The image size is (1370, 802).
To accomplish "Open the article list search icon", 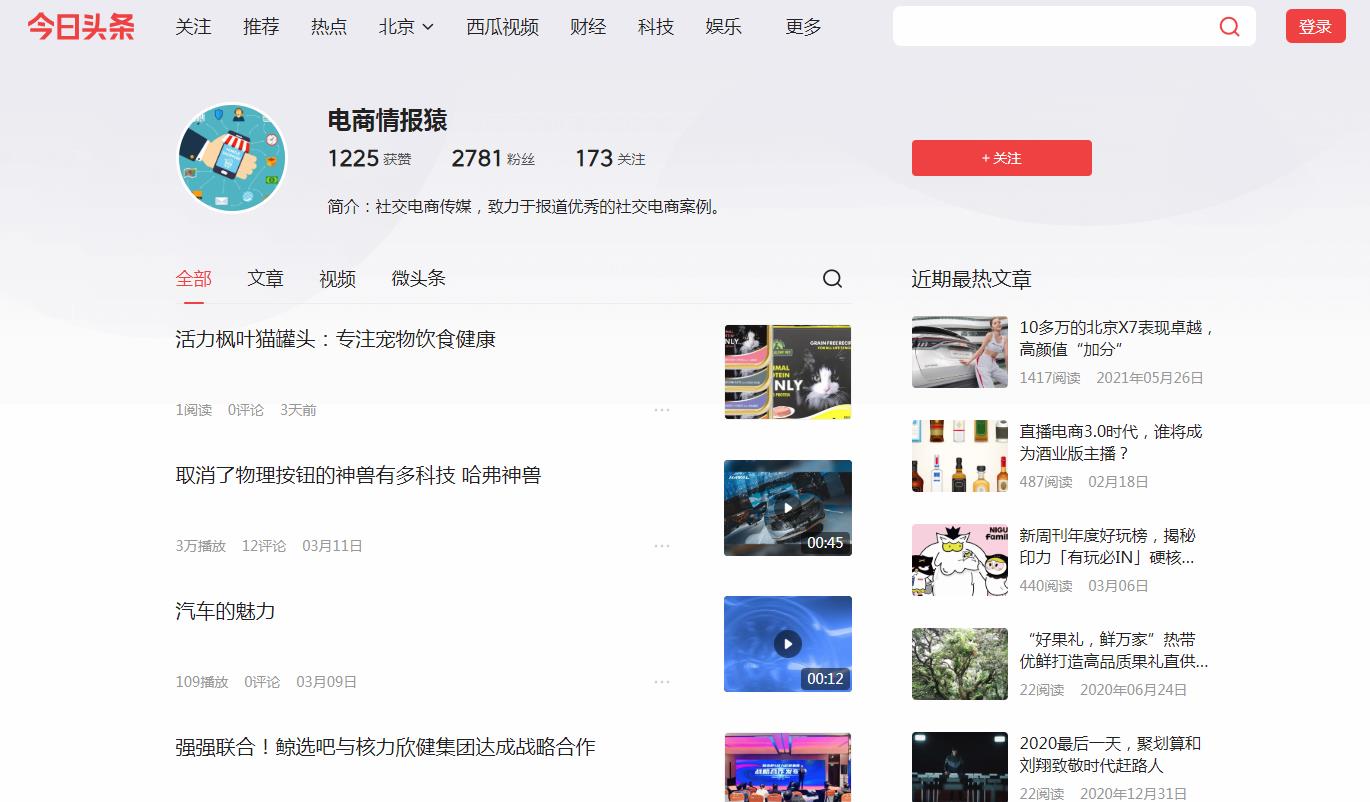I will (x=832, y=279).
